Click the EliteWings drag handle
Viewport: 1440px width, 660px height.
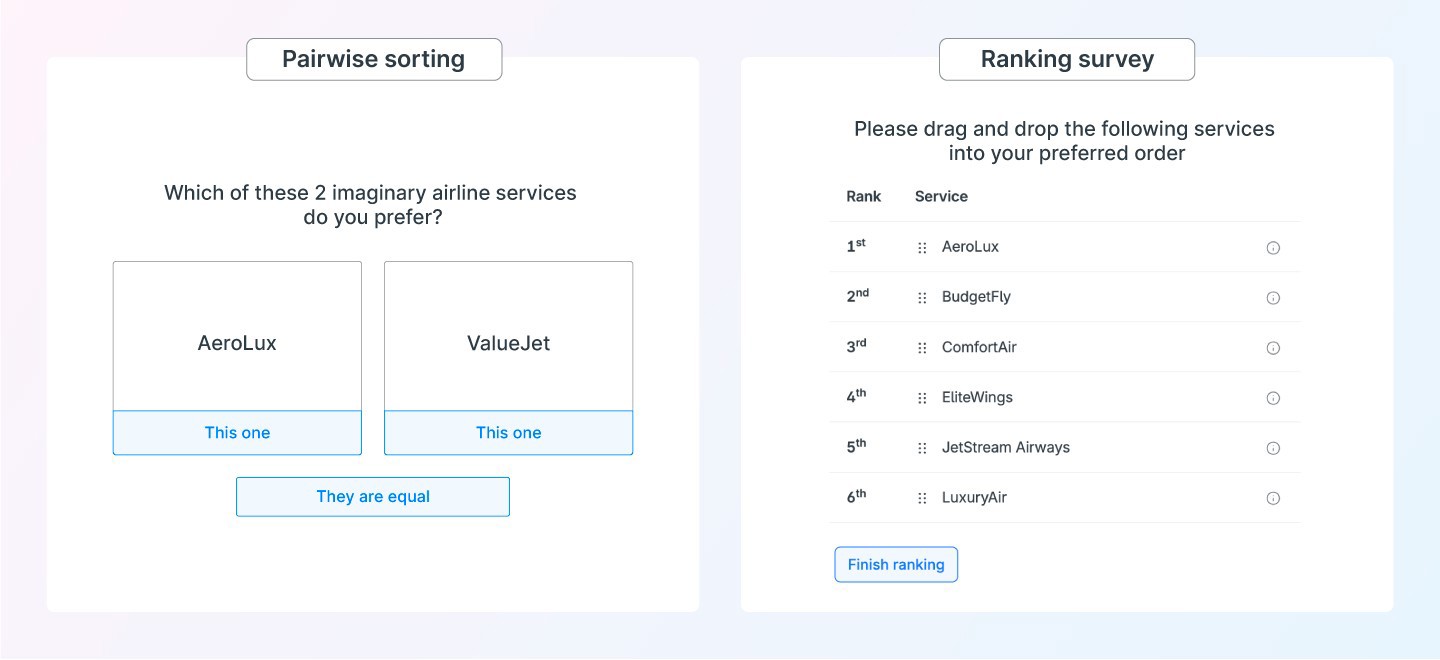[922, 398]
